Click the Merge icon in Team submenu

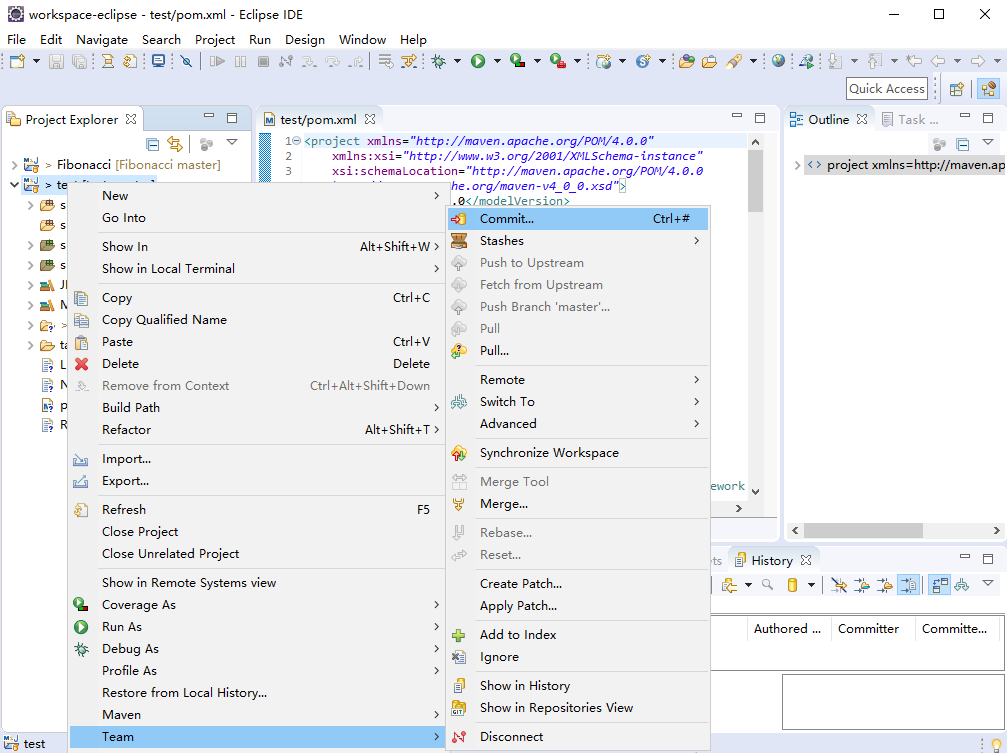click(459, 504)
